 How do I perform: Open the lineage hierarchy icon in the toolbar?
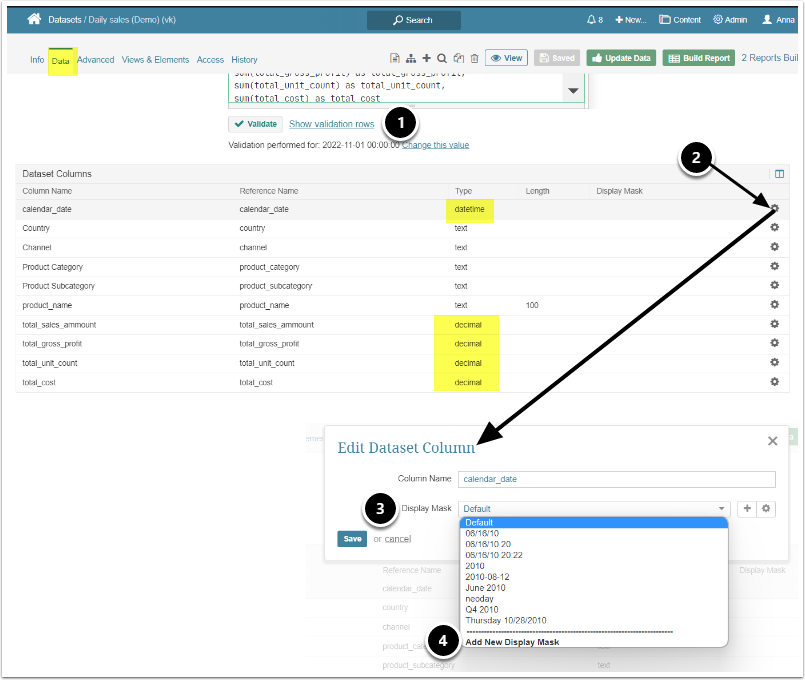click(x=411, y=58)
